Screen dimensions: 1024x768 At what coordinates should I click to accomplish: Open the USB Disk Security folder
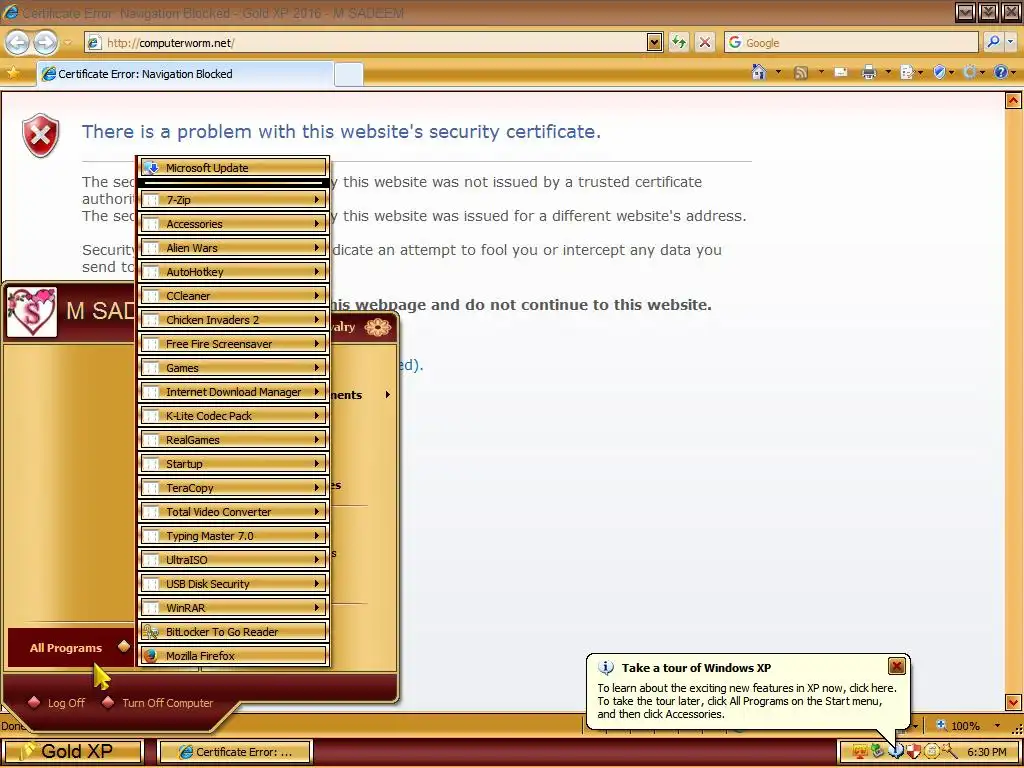click(233, 584)
